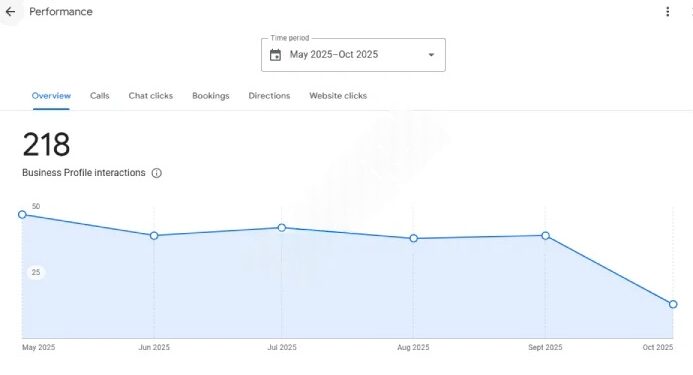This screenshot has height=375, width=693.
Task: Switch to the Calls tab
Action: coord(99,96)
